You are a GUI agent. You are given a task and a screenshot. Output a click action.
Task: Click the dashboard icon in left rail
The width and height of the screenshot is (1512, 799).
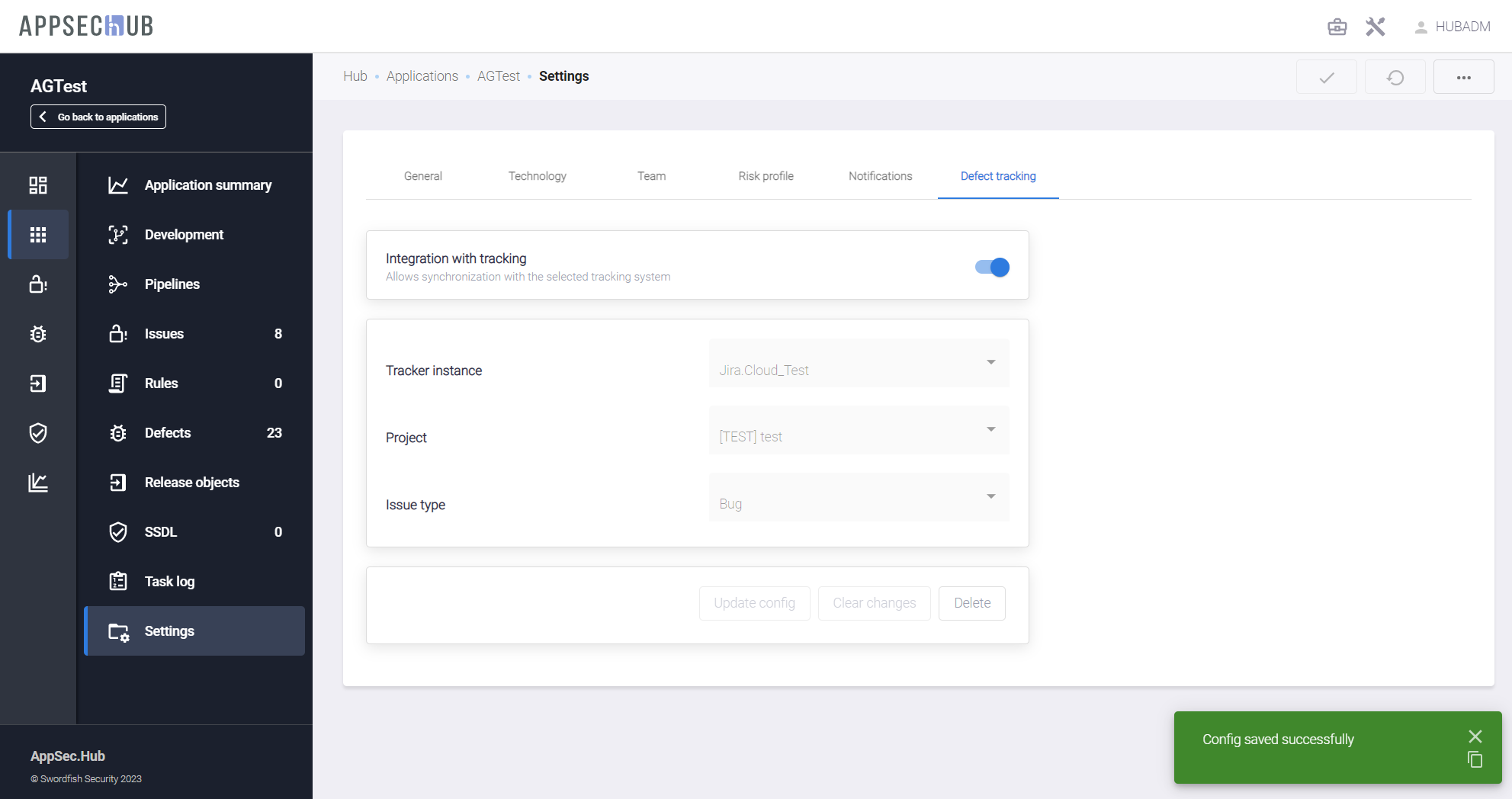click(x=38, y=185)
